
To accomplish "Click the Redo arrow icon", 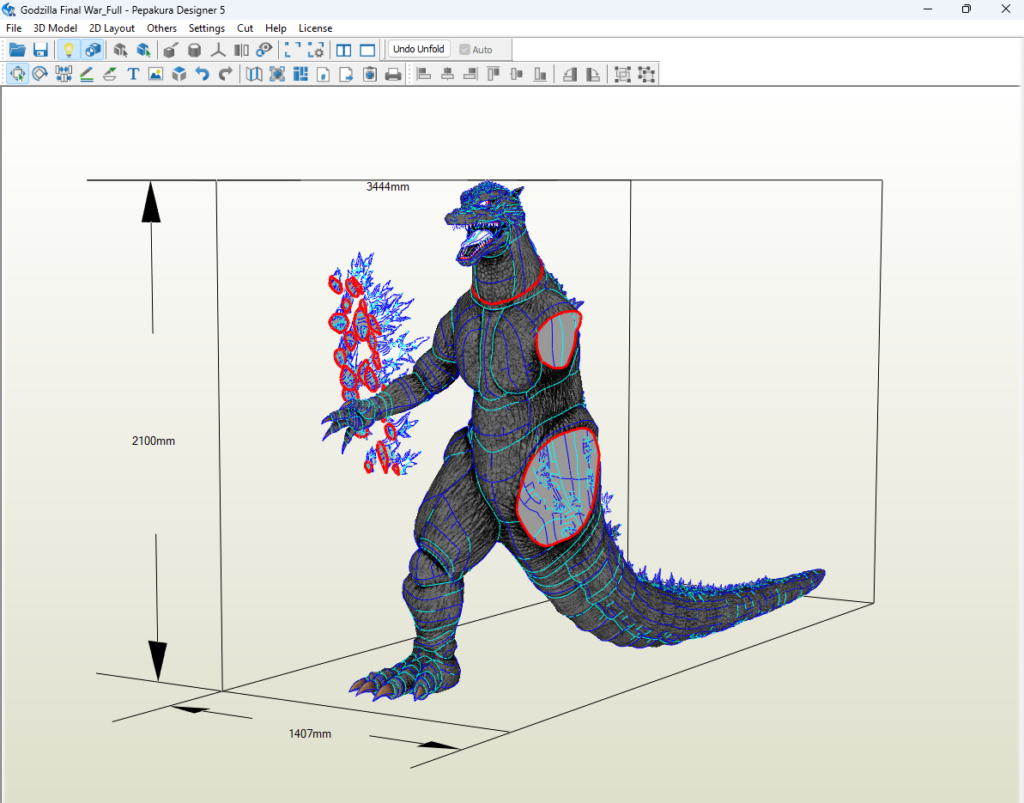I will (x=225, y=74).
